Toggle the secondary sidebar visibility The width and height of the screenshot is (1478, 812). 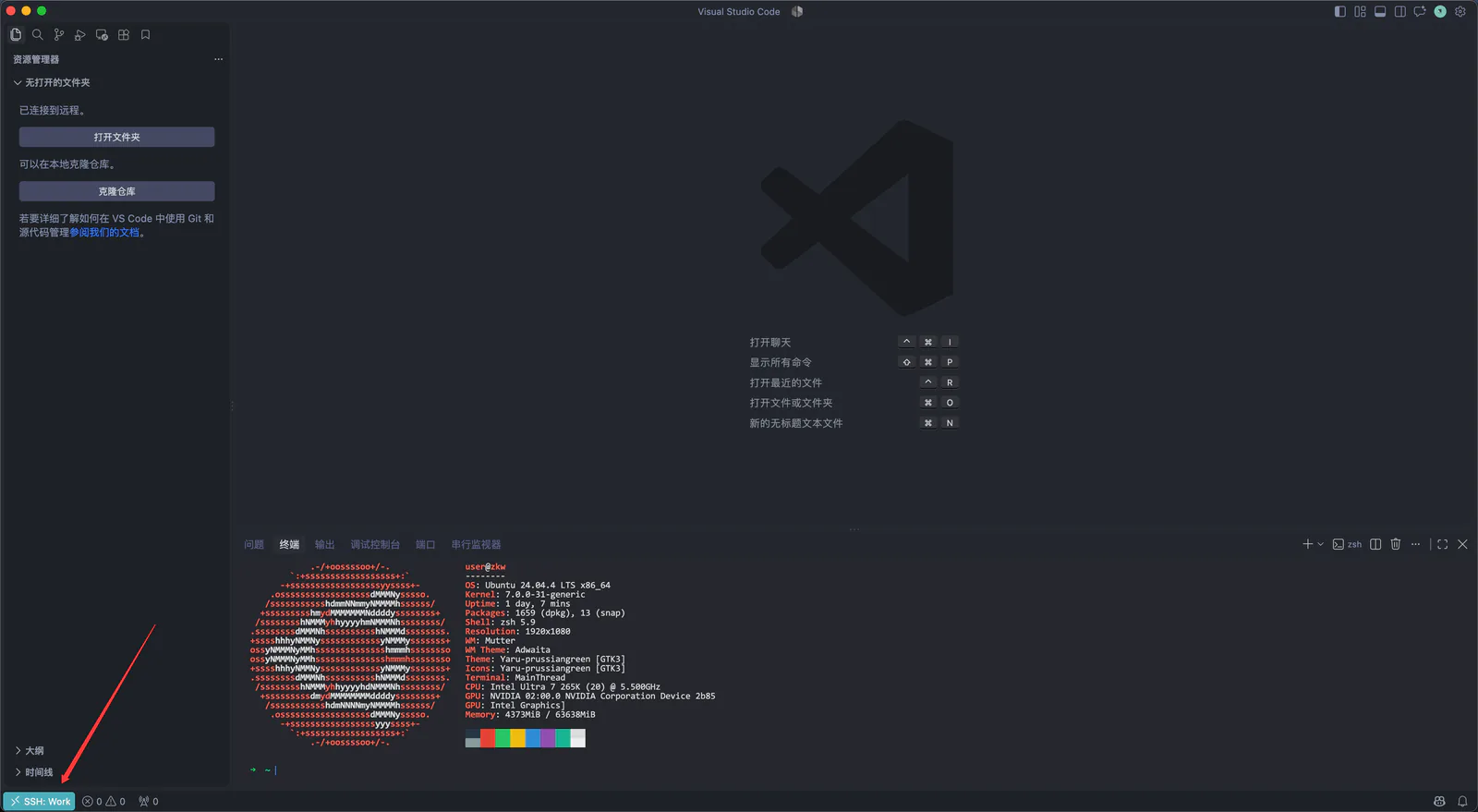pyautogui.click(x=1400, y=12)
